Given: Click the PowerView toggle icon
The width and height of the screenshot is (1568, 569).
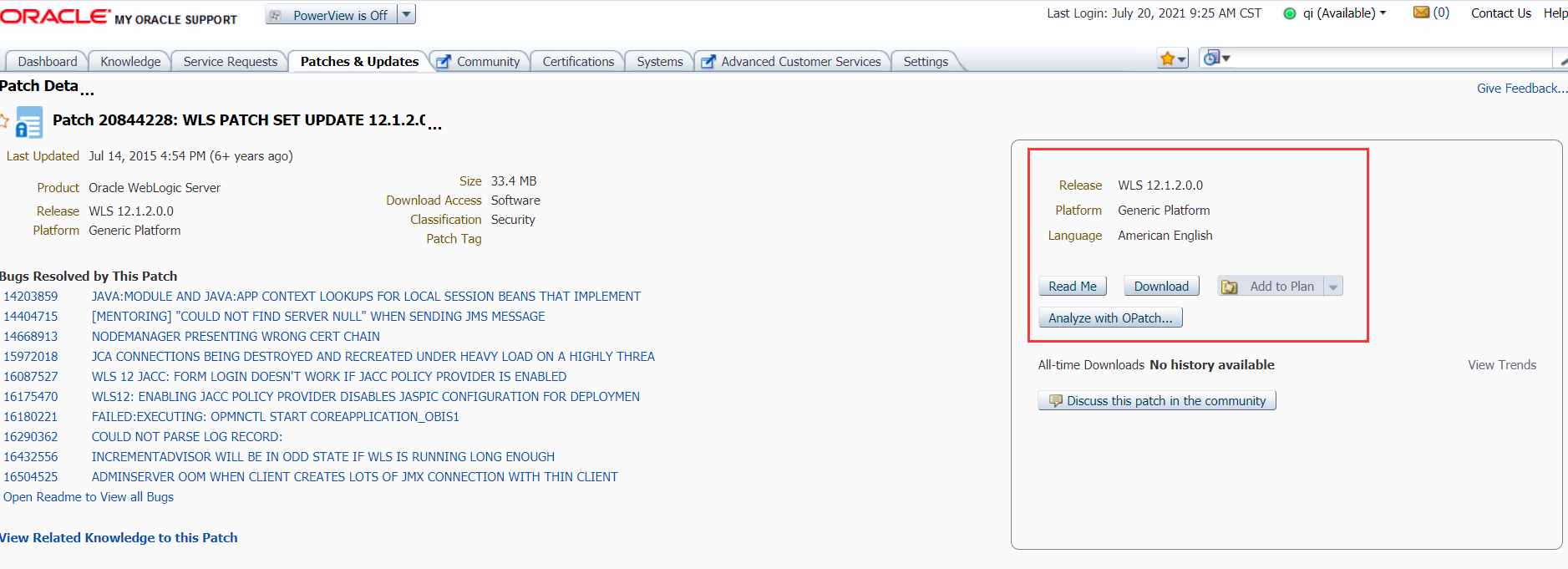Looking at the screenshot, I should [x=276, y=15].
